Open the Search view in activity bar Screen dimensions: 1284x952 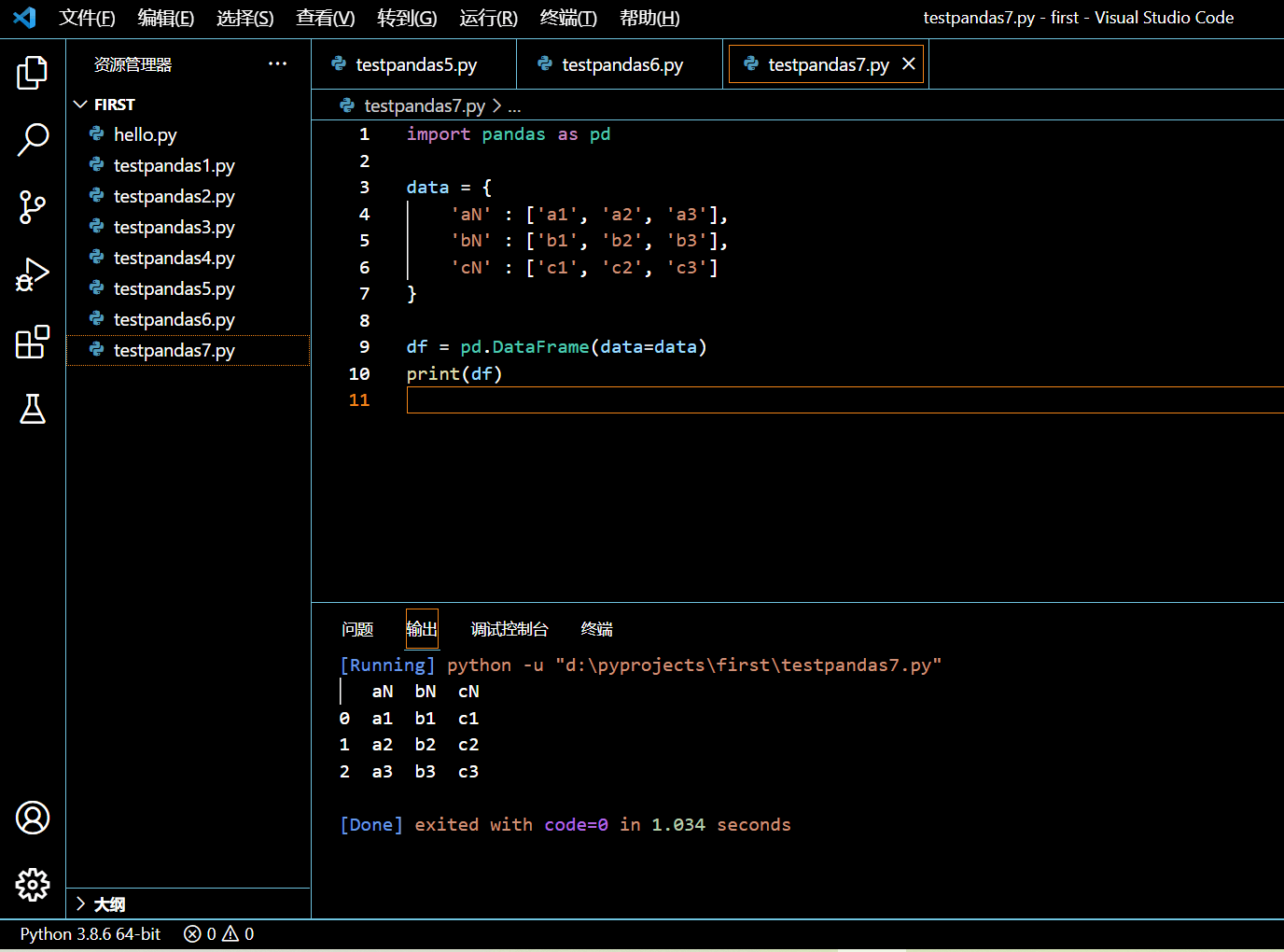tap(33, 140)
